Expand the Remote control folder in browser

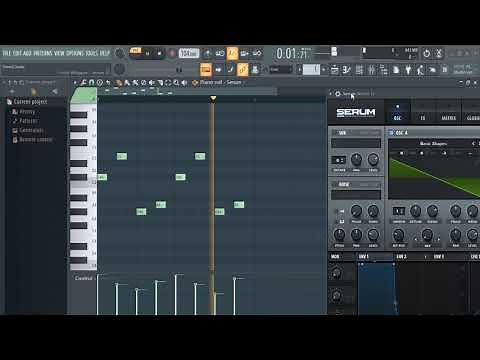point(36,139)
